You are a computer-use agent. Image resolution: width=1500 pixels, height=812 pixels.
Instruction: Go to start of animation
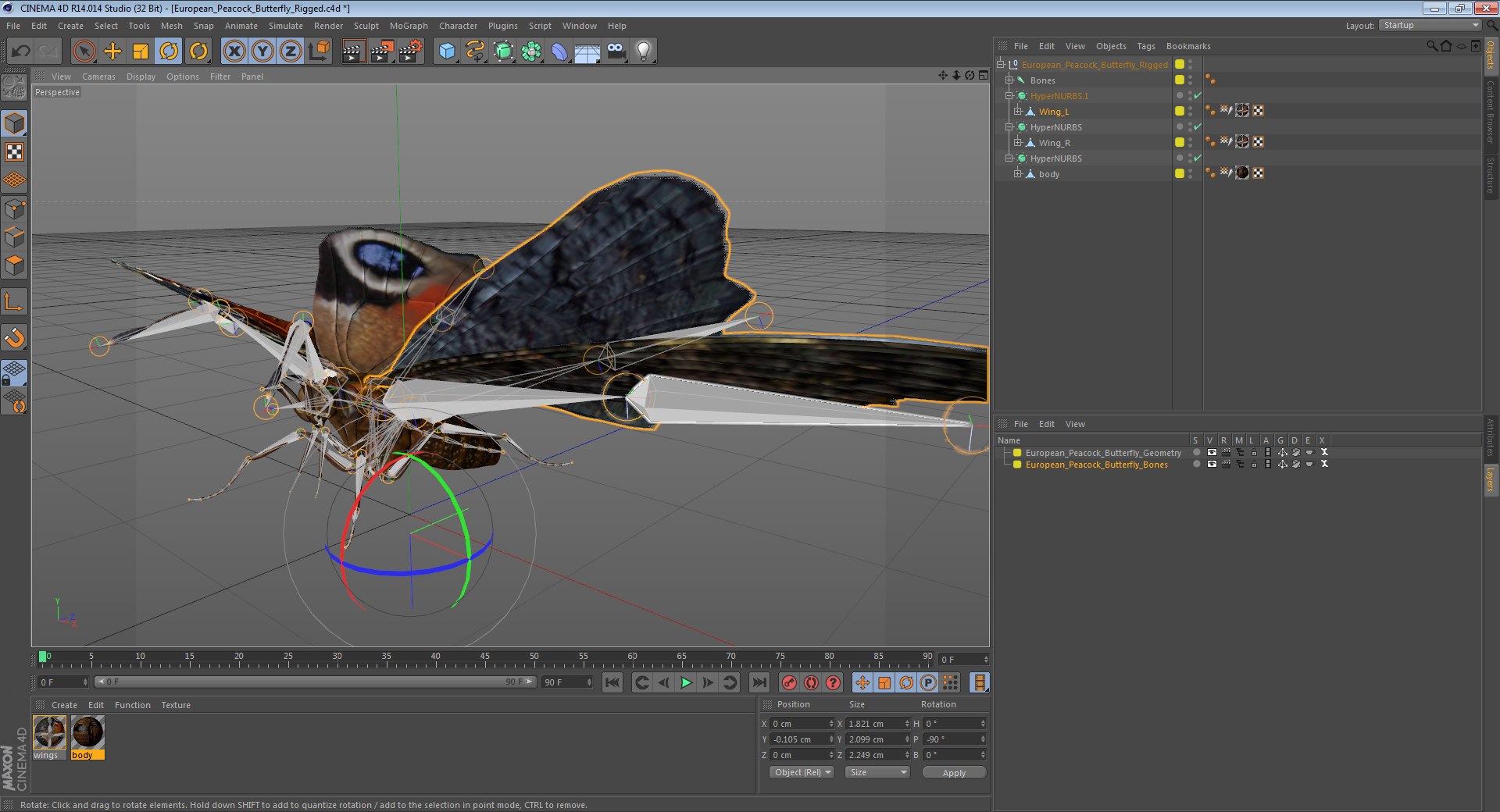point(612,683)
